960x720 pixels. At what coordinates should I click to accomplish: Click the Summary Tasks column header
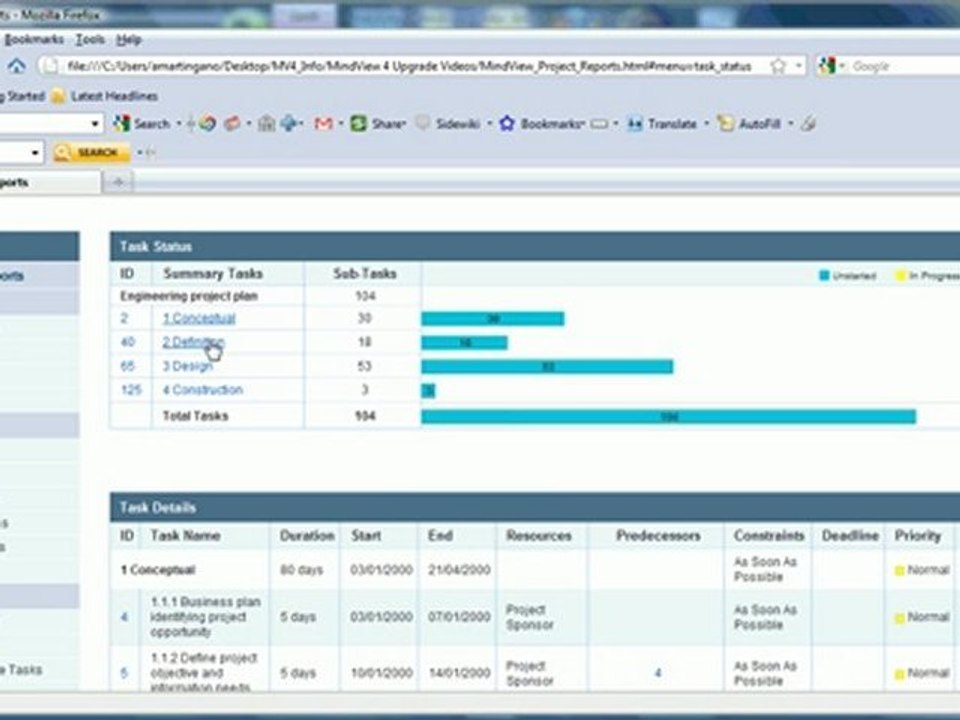(212, 274)
